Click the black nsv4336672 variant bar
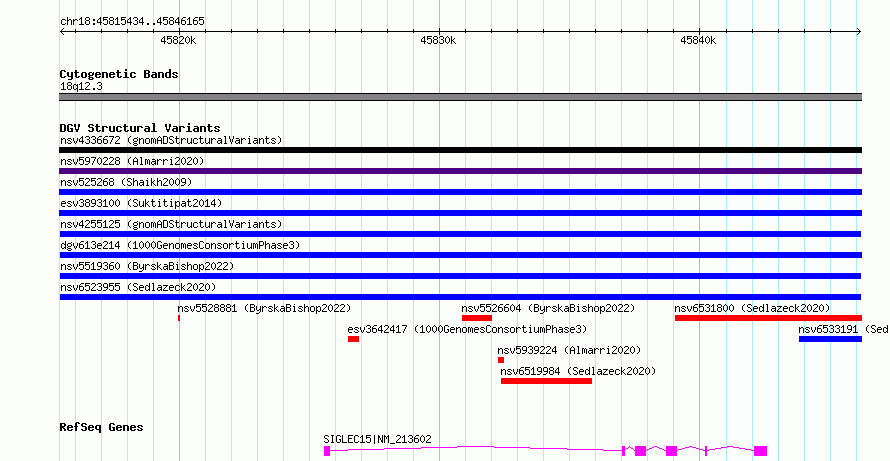This screenshot has height=461, width=890. point(460,150)
